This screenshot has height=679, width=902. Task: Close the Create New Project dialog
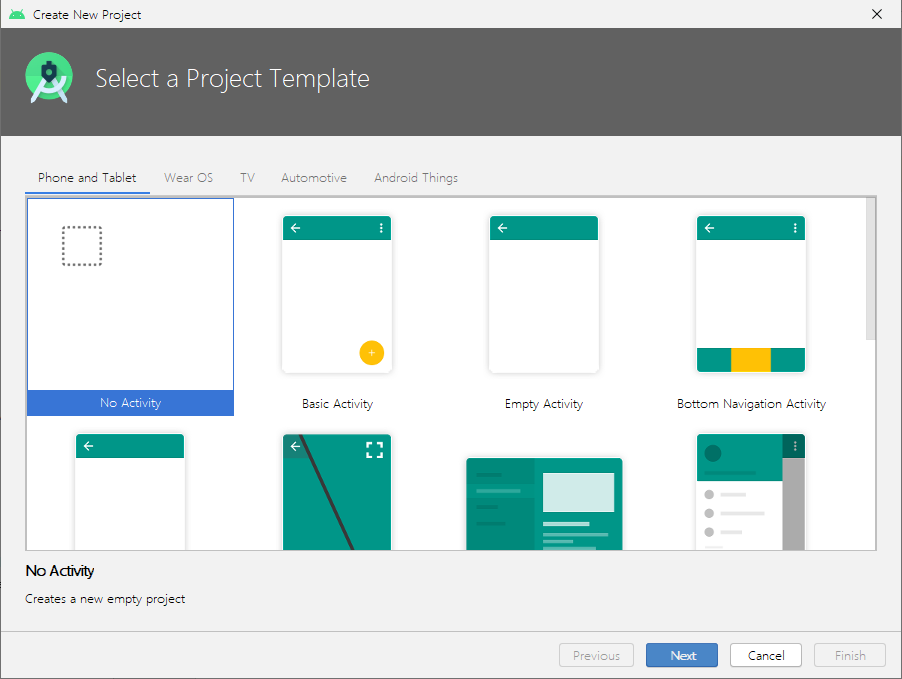(877, 14)
